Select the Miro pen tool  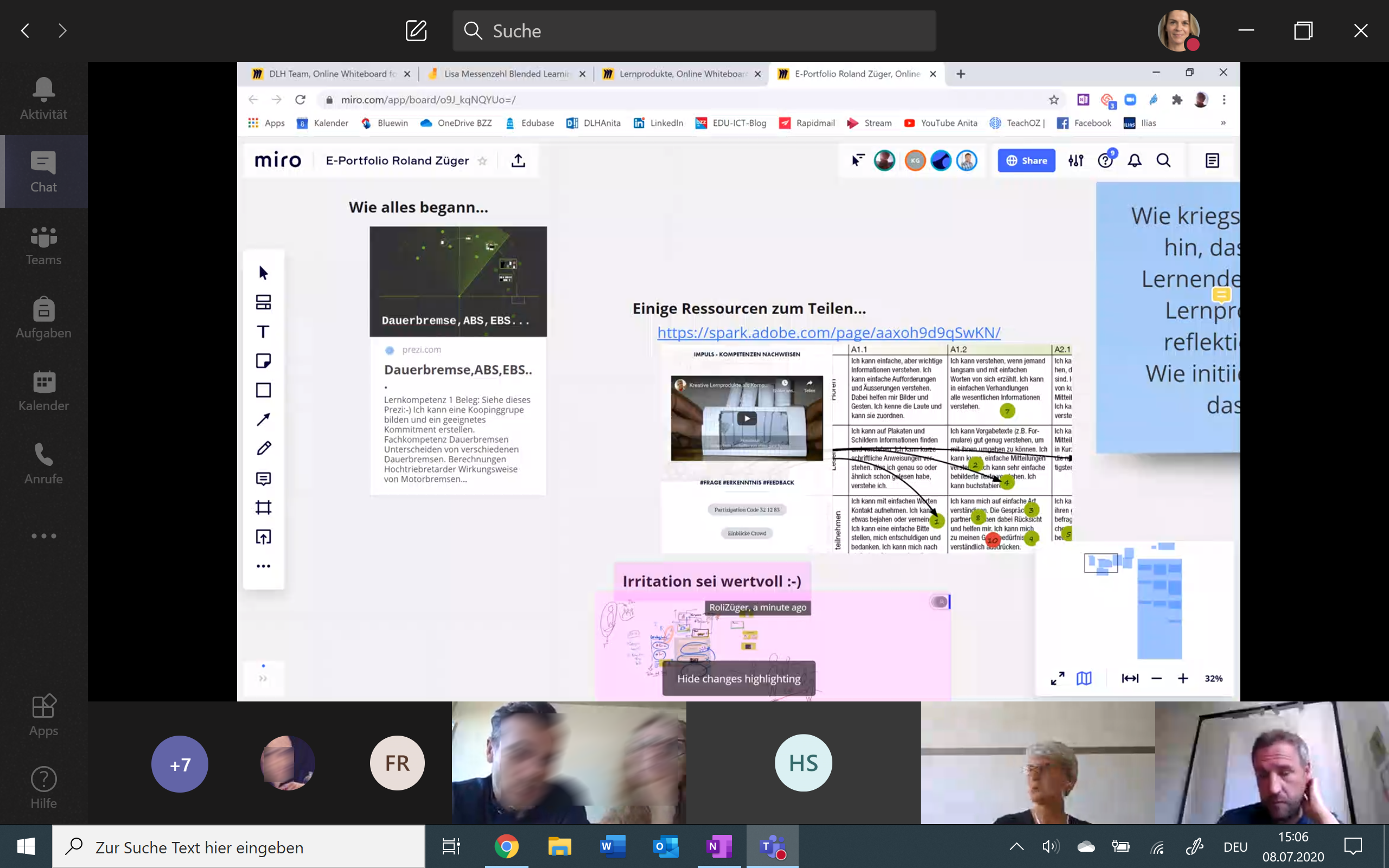(x=264, y=448)
